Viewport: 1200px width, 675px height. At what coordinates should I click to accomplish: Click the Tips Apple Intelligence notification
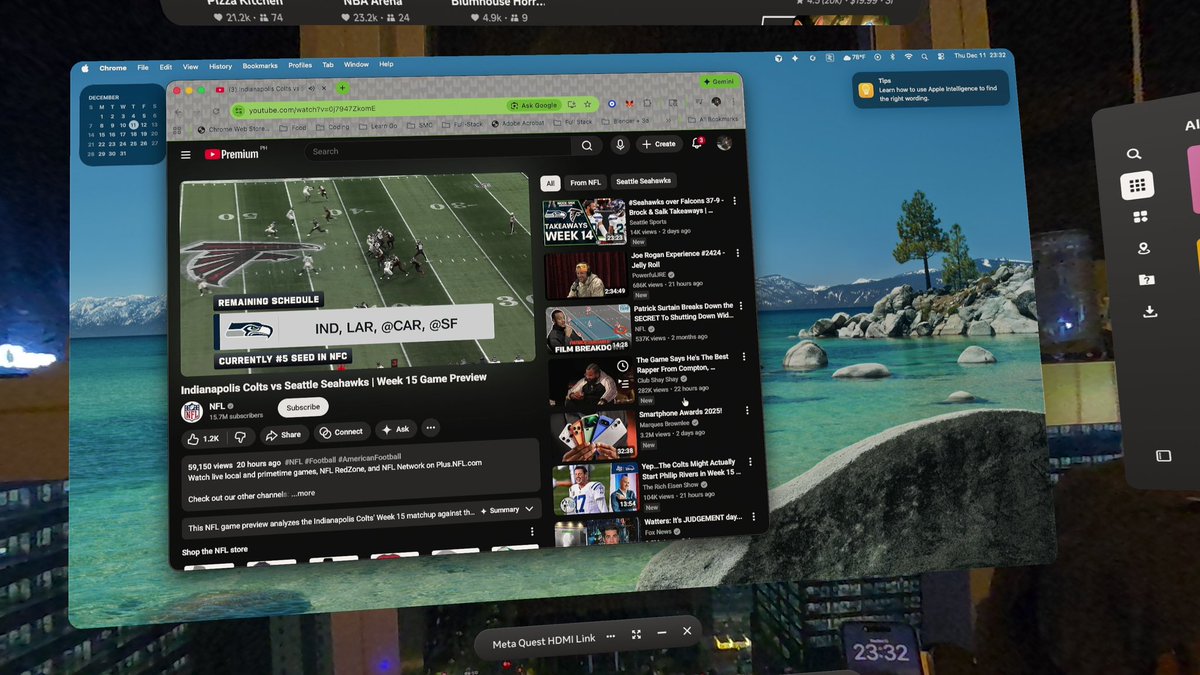click(x=930, y=89)
